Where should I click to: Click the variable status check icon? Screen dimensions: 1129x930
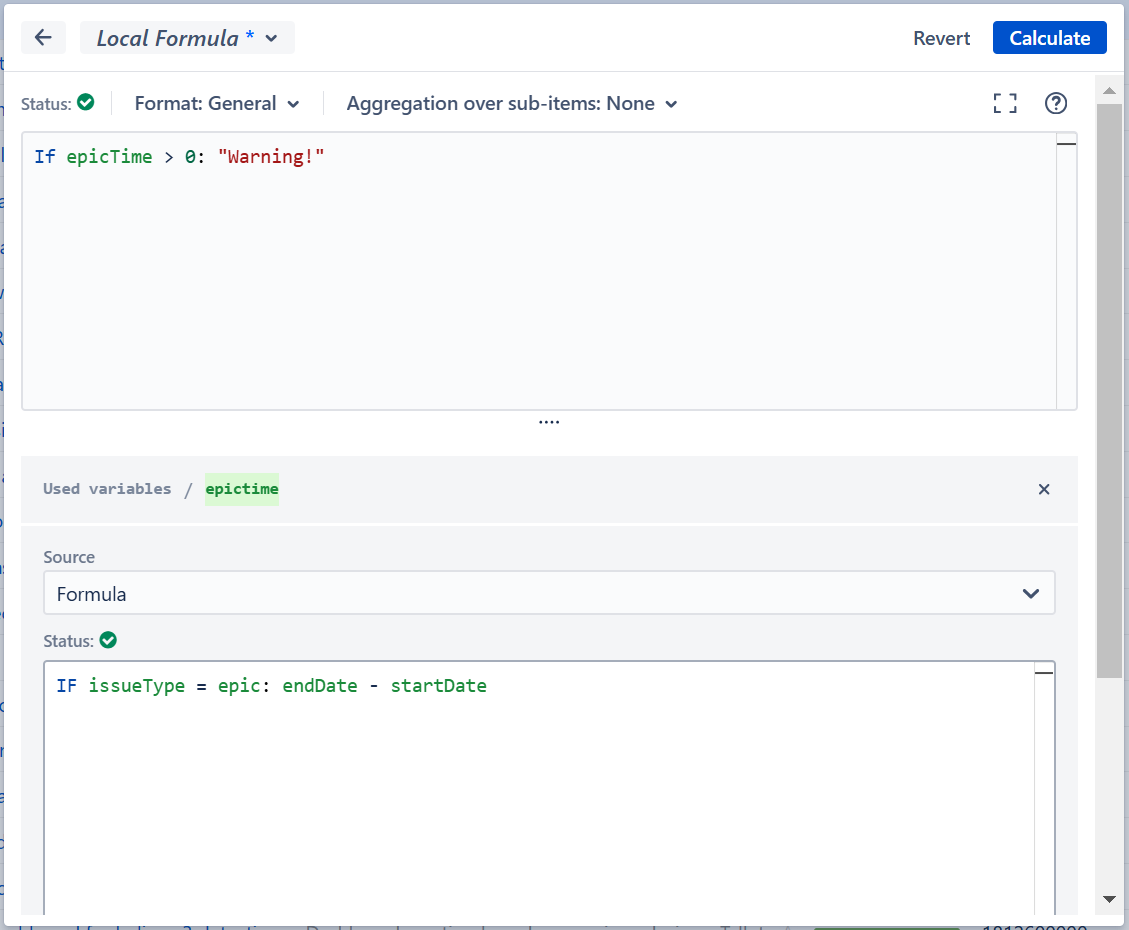click(x=108, y=640)
